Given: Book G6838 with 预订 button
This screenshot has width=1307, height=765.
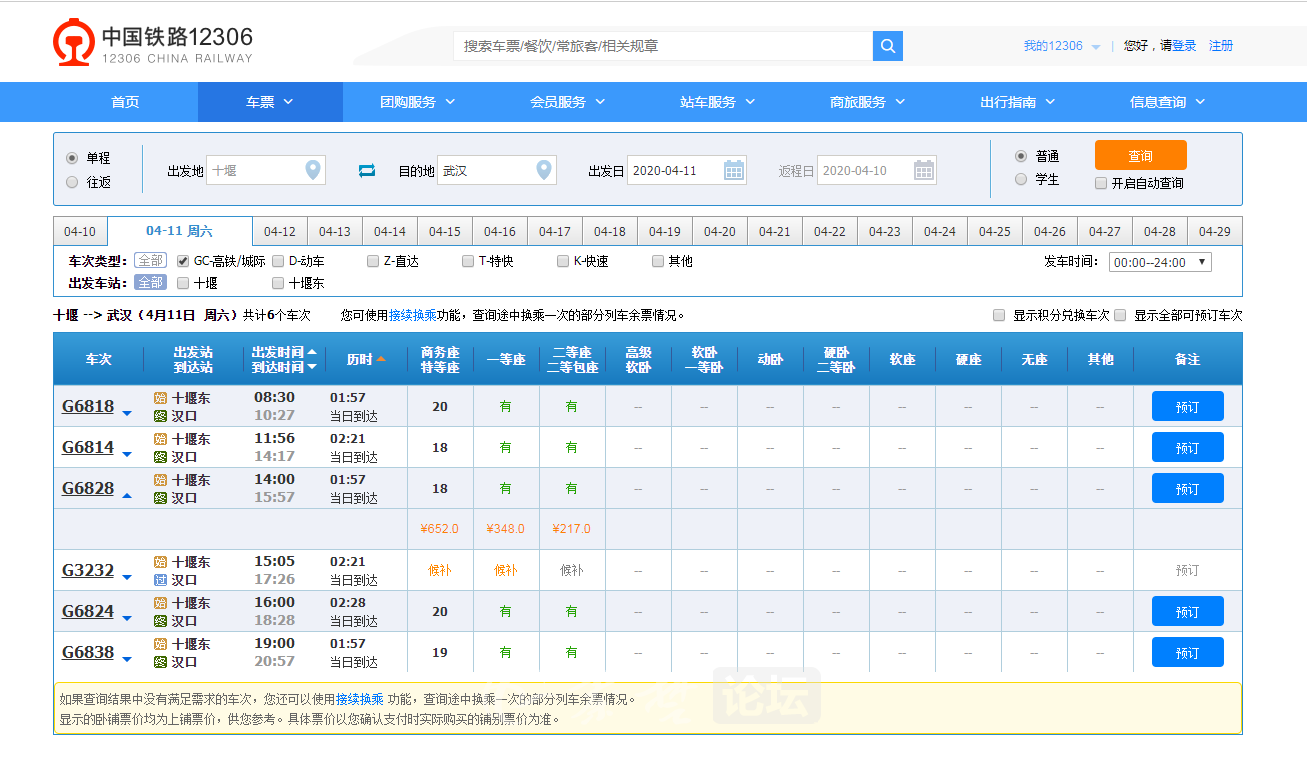Looking at the screenshot, I should pyautogui.click(x=1187, y=652).
